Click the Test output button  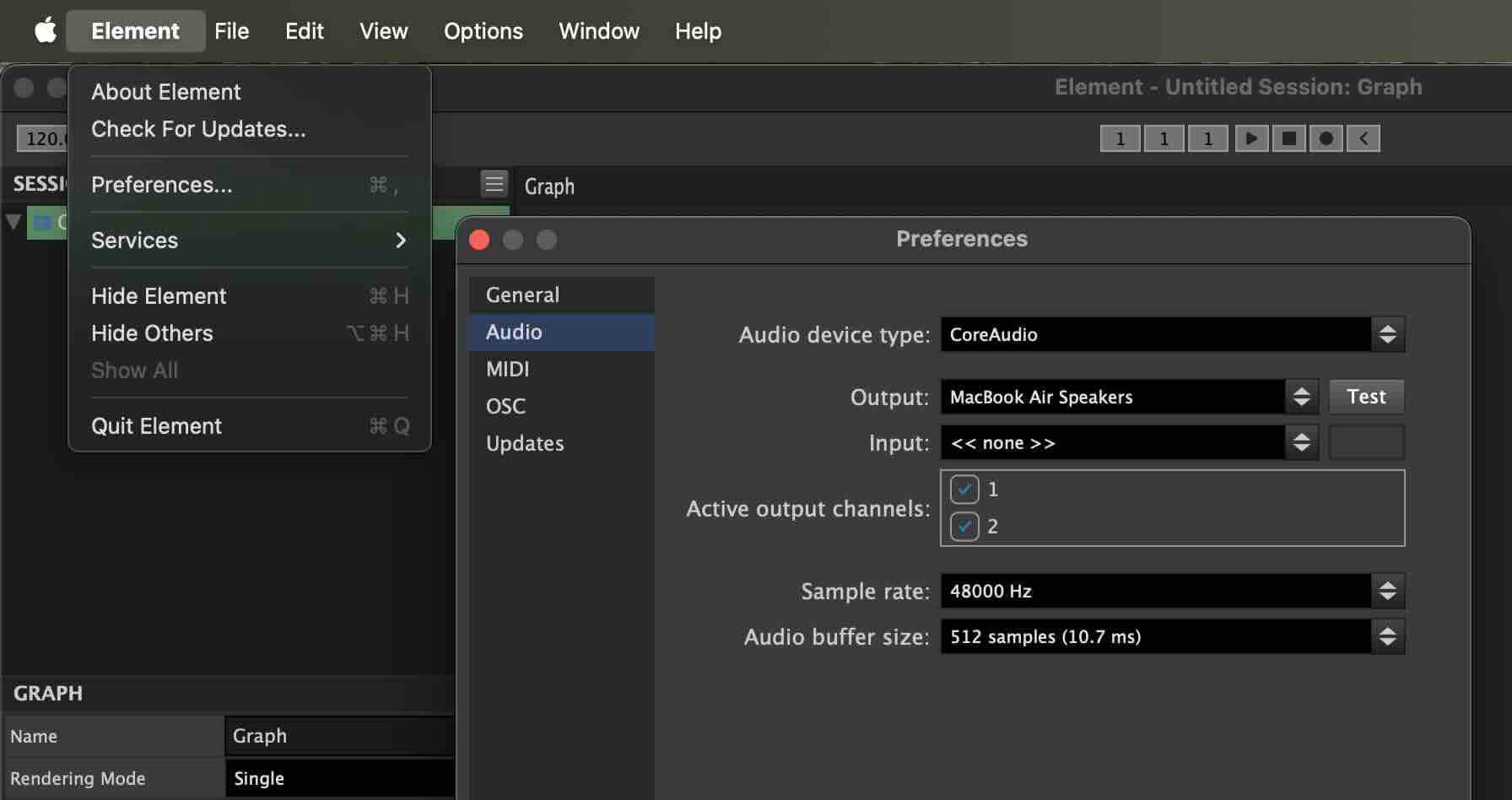[1366, 397]
